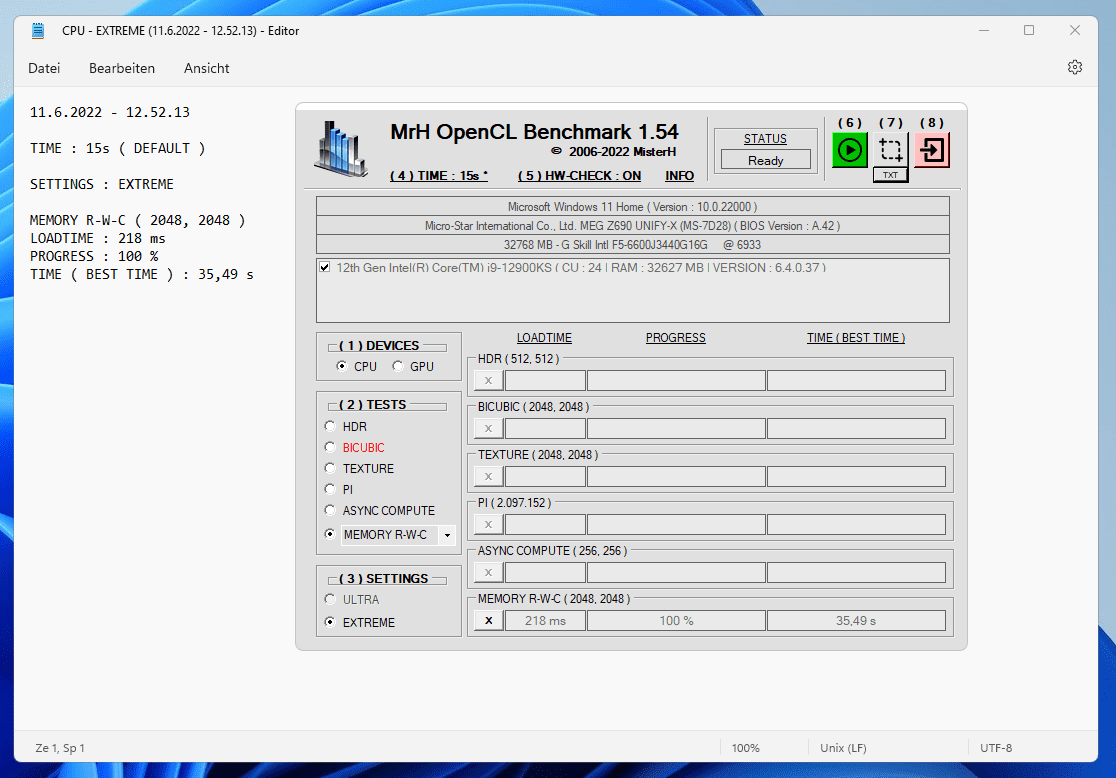
Task: Click the SETTINGS : EXTREME text line in editor
Action: click(102, 184)
